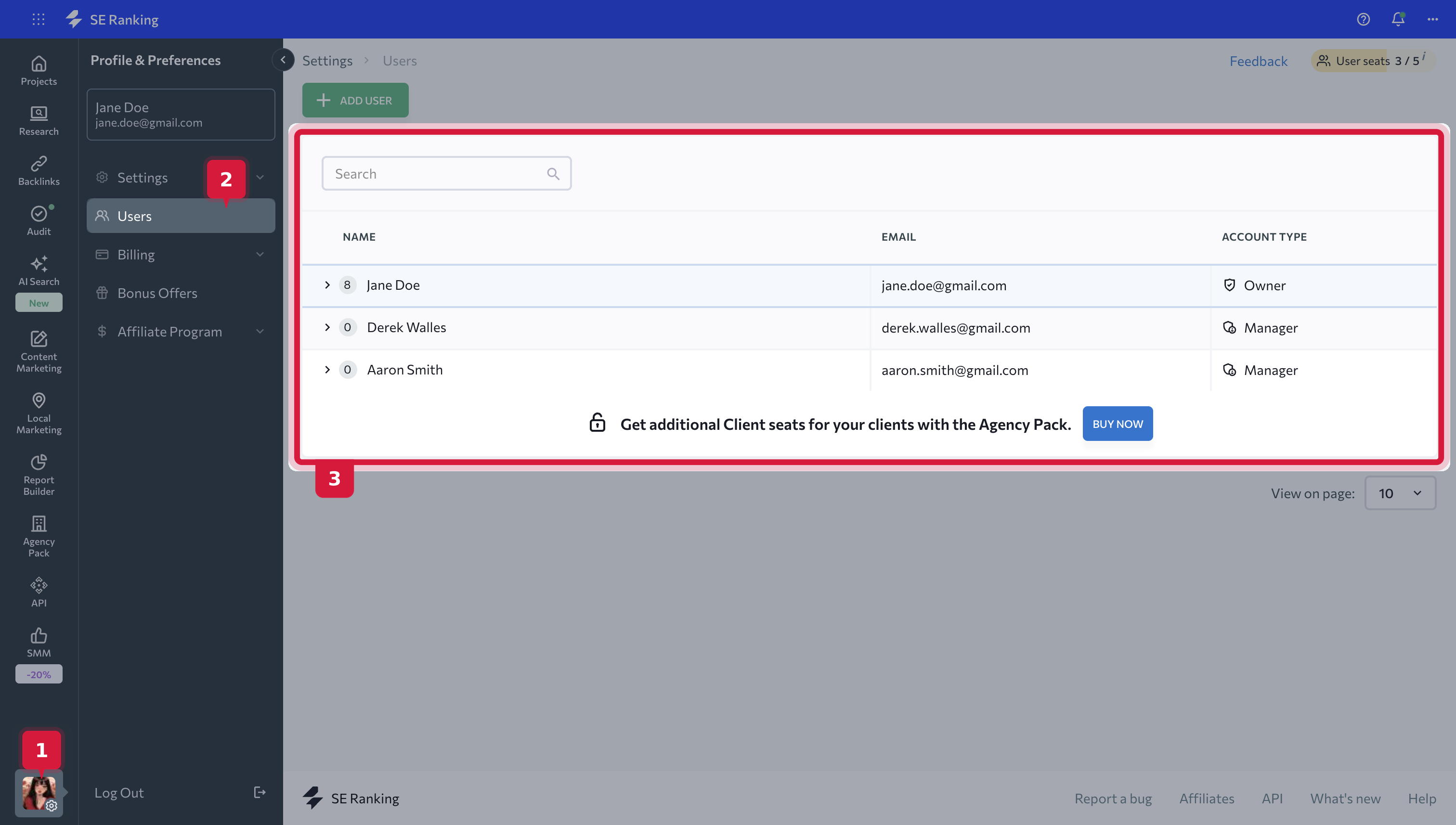Expand the Affiliate Program chevron
Image resolution: width=1456 pixels, height=825 pixels.
tap(260, 332)
